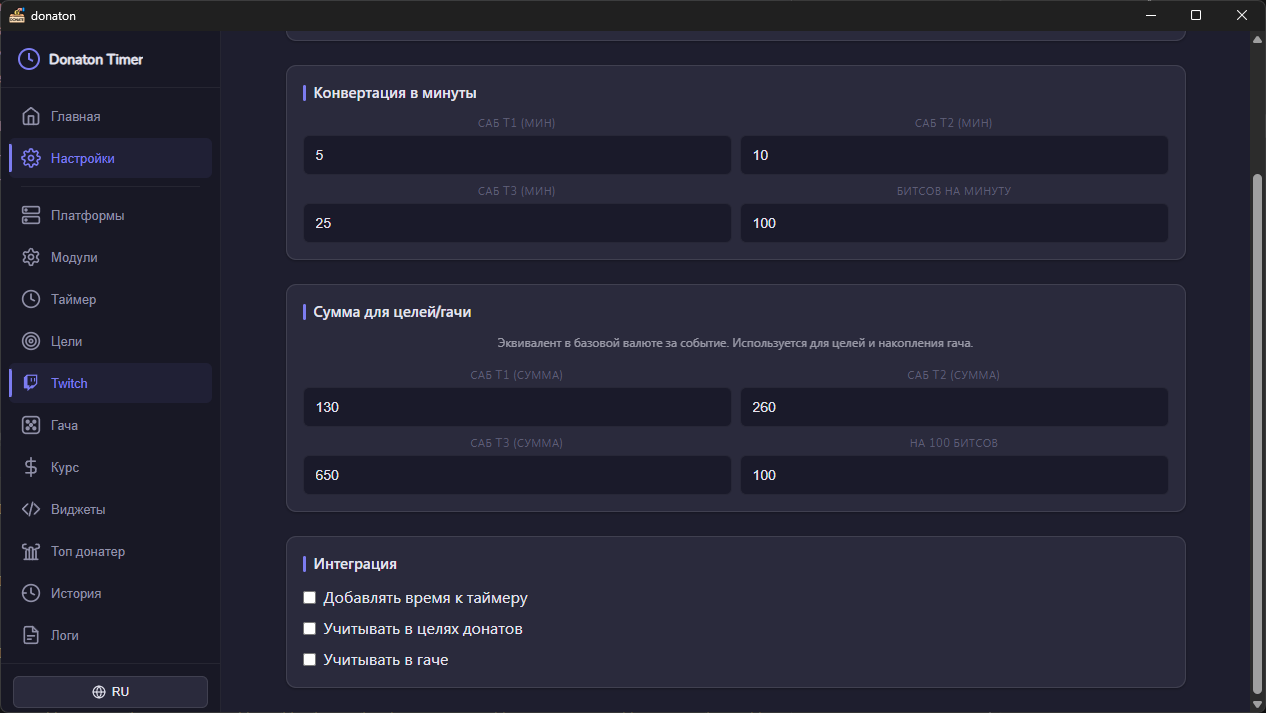Screen dimensions: 1266x713
Task: Click the pillar icon beside Топ донатер
Action: [x=31, y=551]
